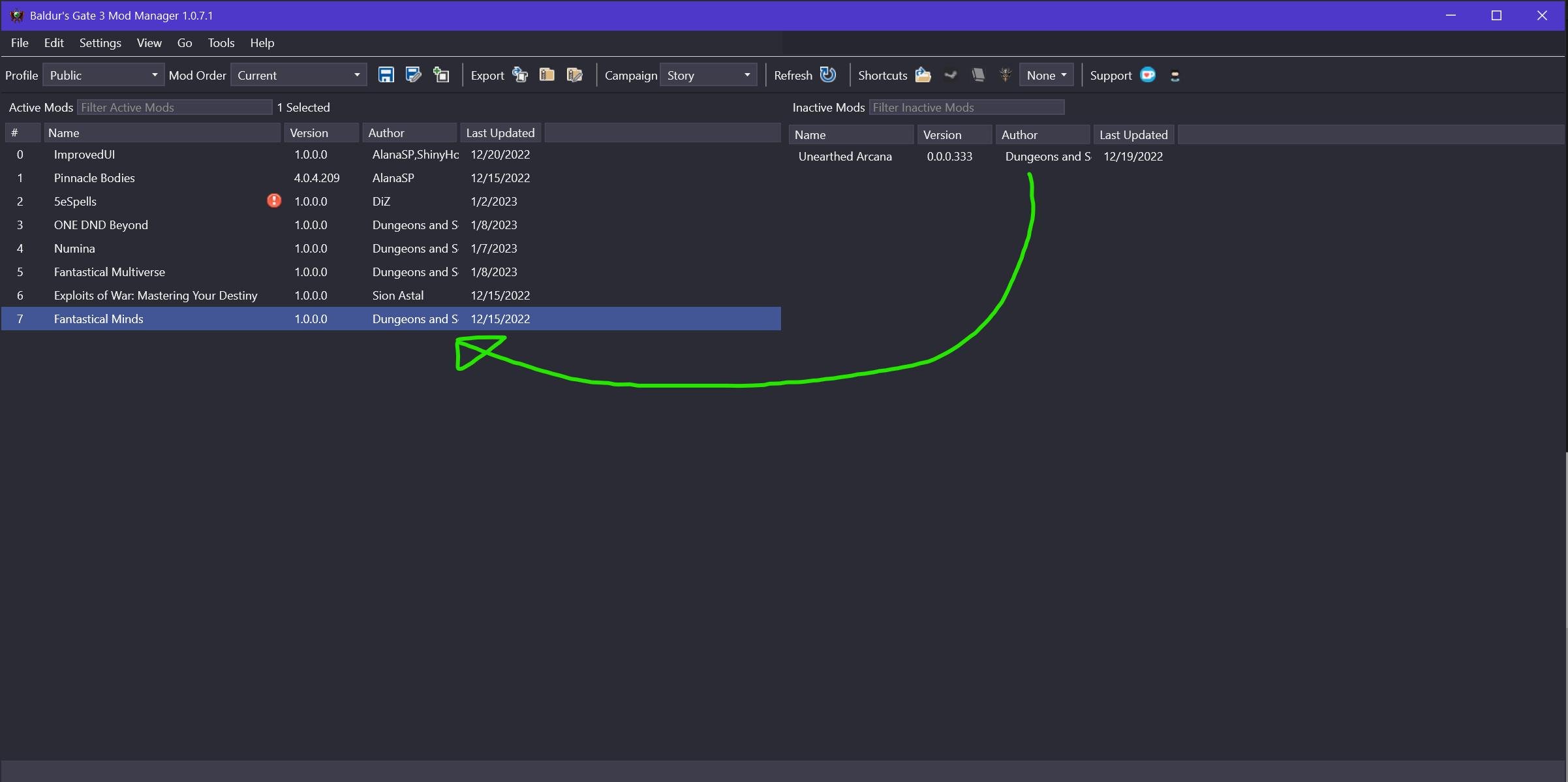Image resolution: width=1568 pixels, height=782 pixels.
Task: Click the refresh mods icon
Action: (829, 75)
